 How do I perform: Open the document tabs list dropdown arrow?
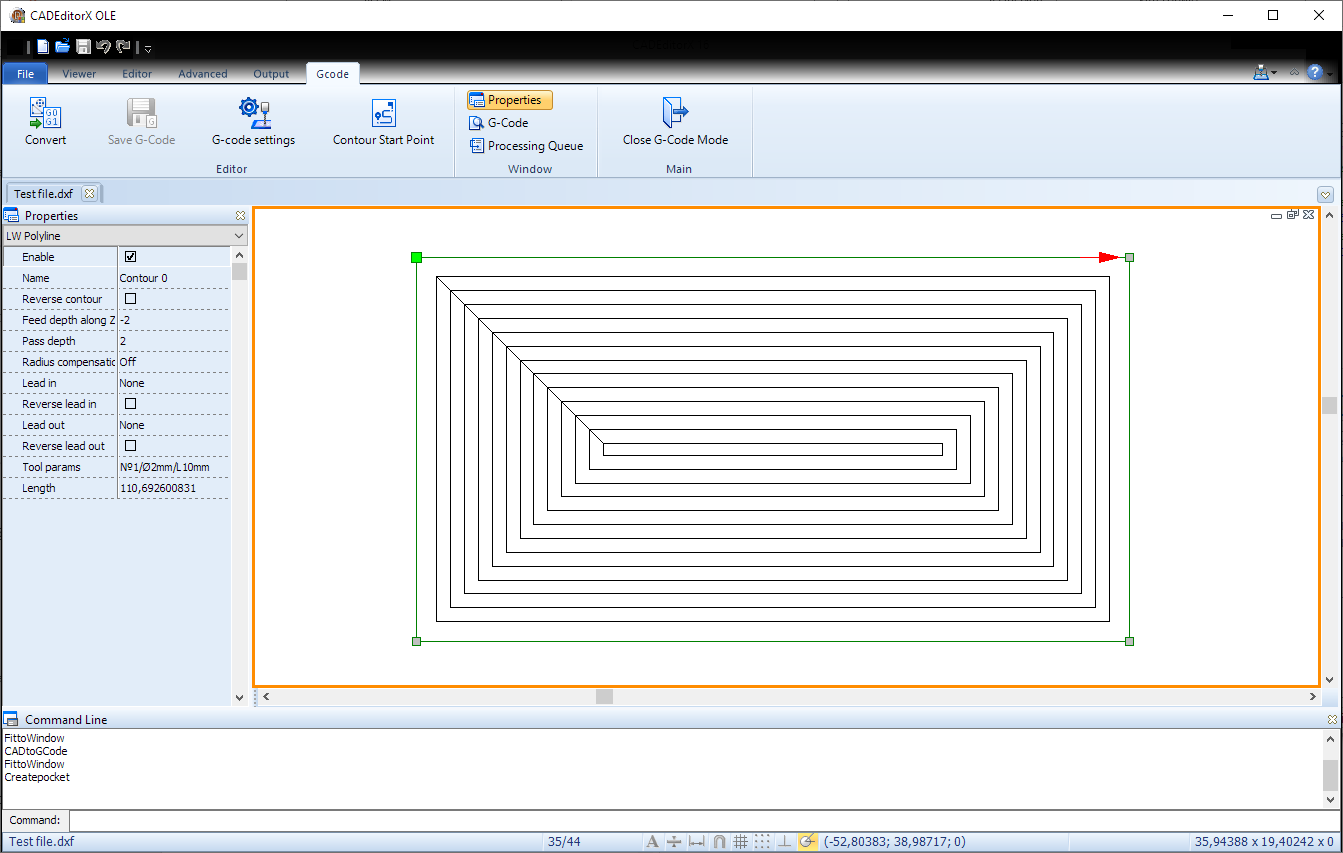(1325, 194)
